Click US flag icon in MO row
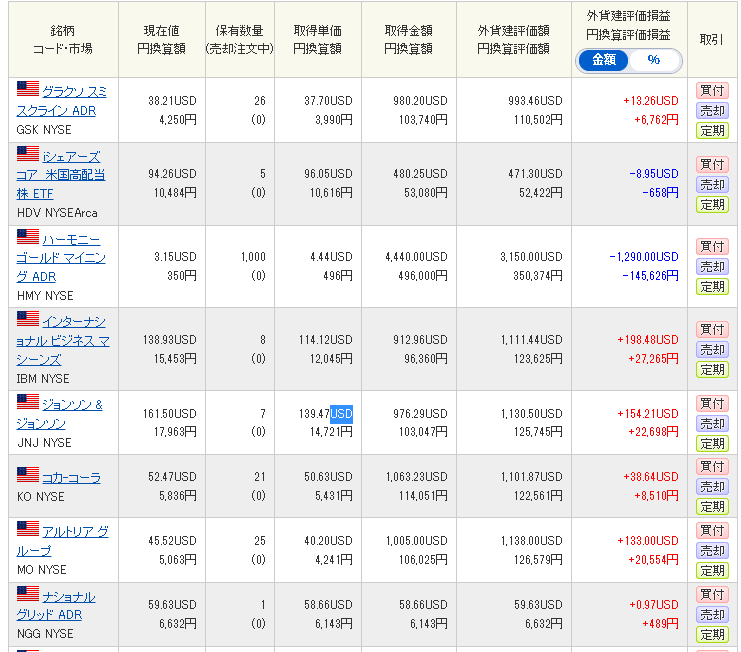The height and width of the screenshot is (652, 741). click(x=28, y=529)
